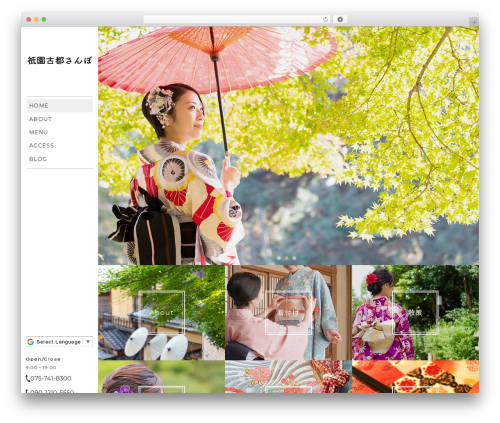Select the first slideshow dot
Viewport: 500px width, 423px height.
click(x=279, y=258)
